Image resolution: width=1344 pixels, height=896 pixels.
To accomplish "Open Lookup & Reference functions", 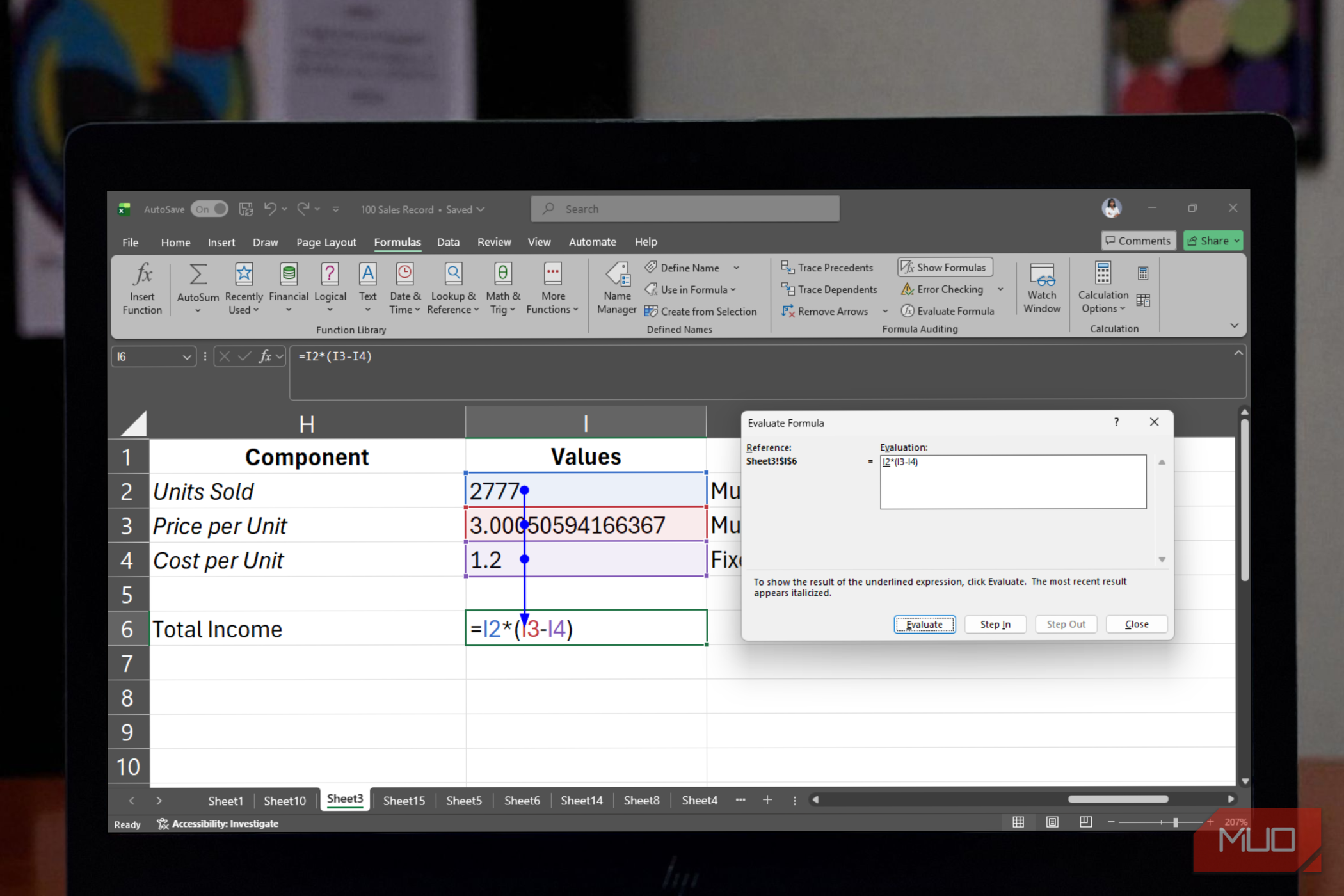I will pyautogui.click(x=453, y=289).
